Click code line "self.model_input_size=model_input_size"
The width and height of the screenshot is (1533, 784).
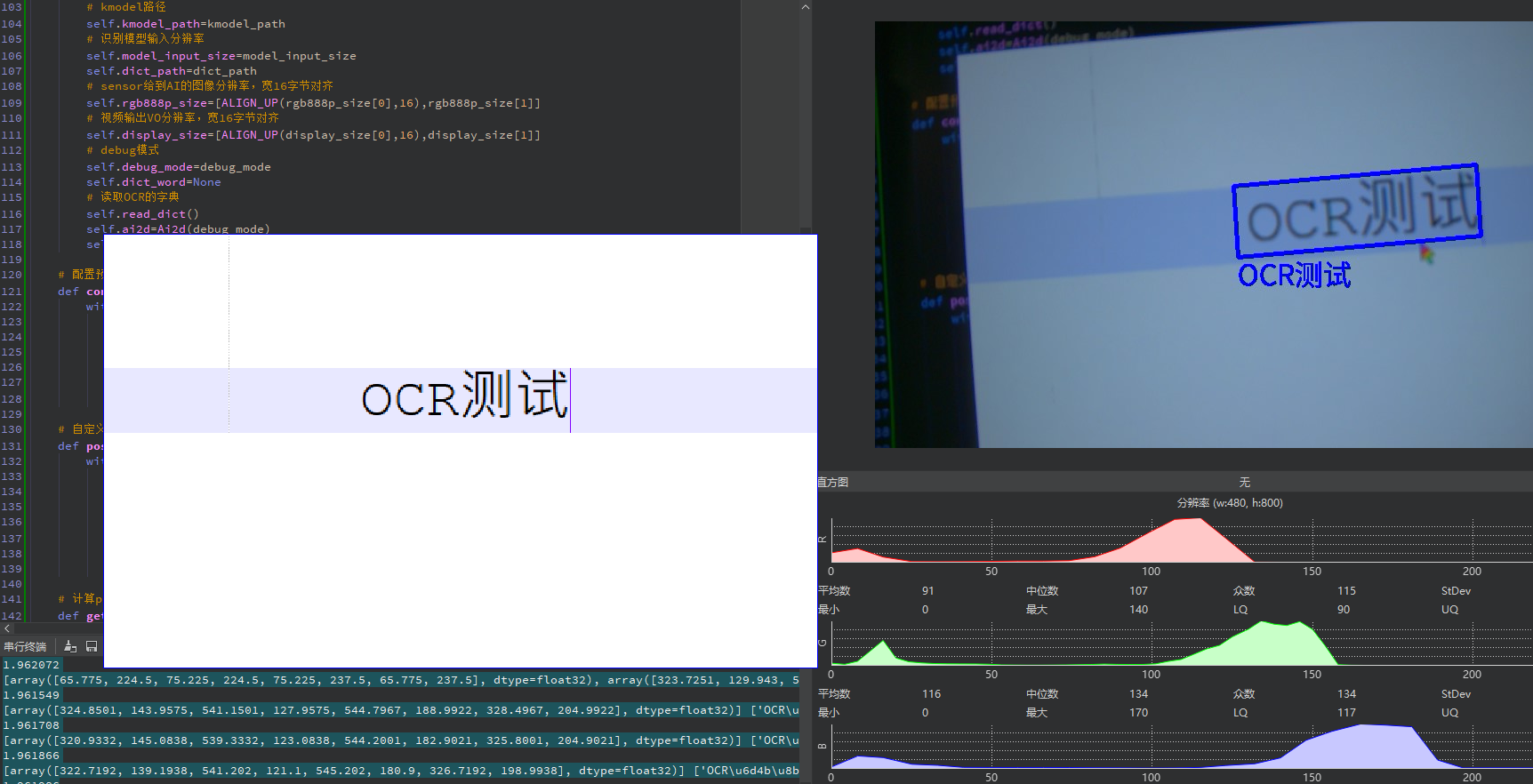coord(221,56)
